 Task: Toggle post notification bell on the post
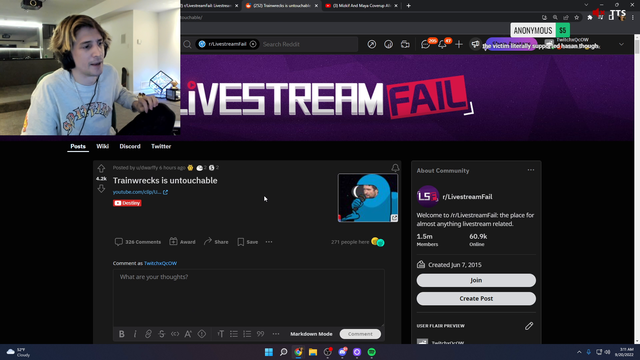pyautogui.click(x=395, y=168)
